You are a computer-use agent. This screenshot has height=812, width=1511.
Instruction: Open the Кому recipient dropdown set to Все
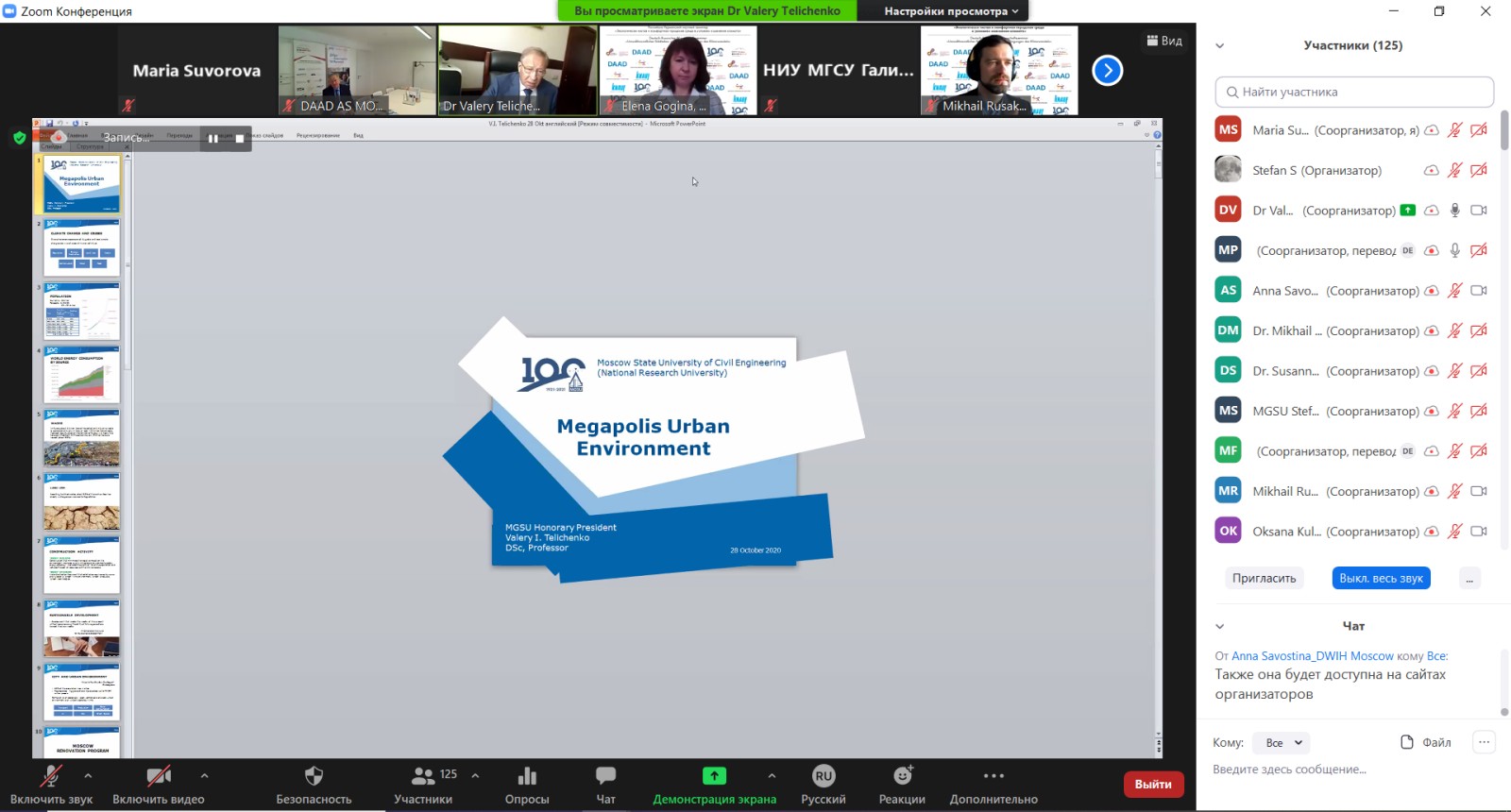coord(1282,743)
